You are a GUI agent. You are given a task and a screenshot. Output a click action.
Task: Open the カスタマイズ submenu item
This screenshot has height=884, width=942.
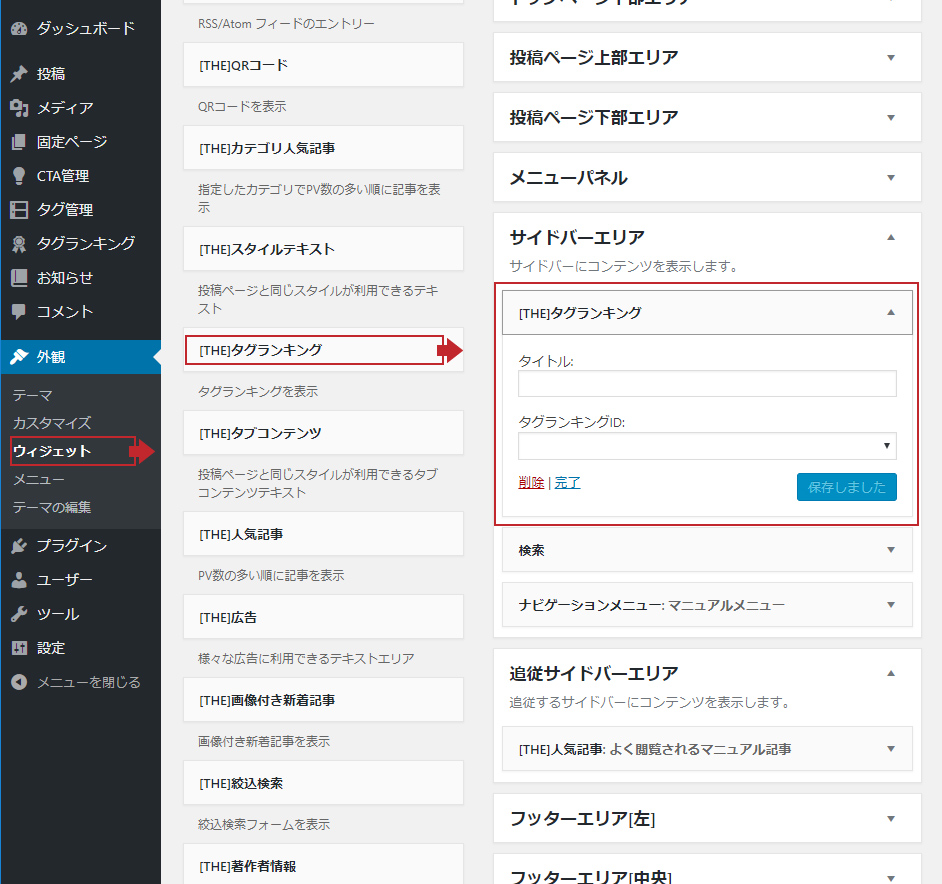52,423
